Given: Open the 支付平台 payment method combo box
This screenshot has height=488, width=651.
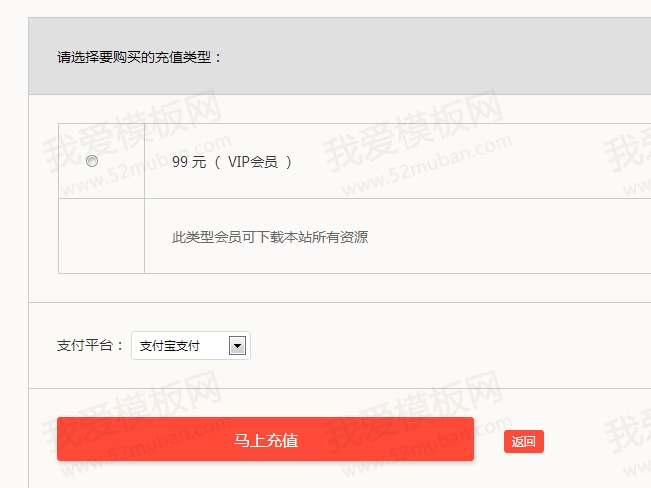Looking at the screenshot, I should click(x=191, y=346).
